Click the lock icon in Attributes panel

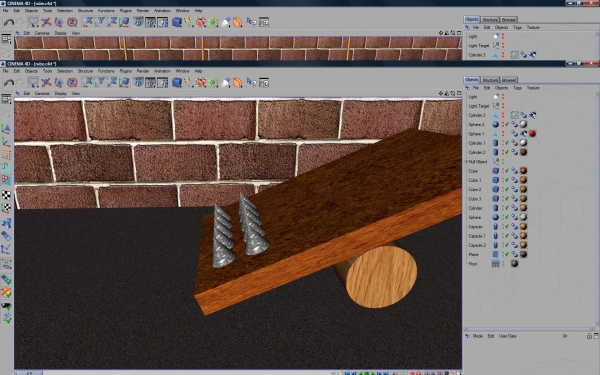[x=589, y=336]
